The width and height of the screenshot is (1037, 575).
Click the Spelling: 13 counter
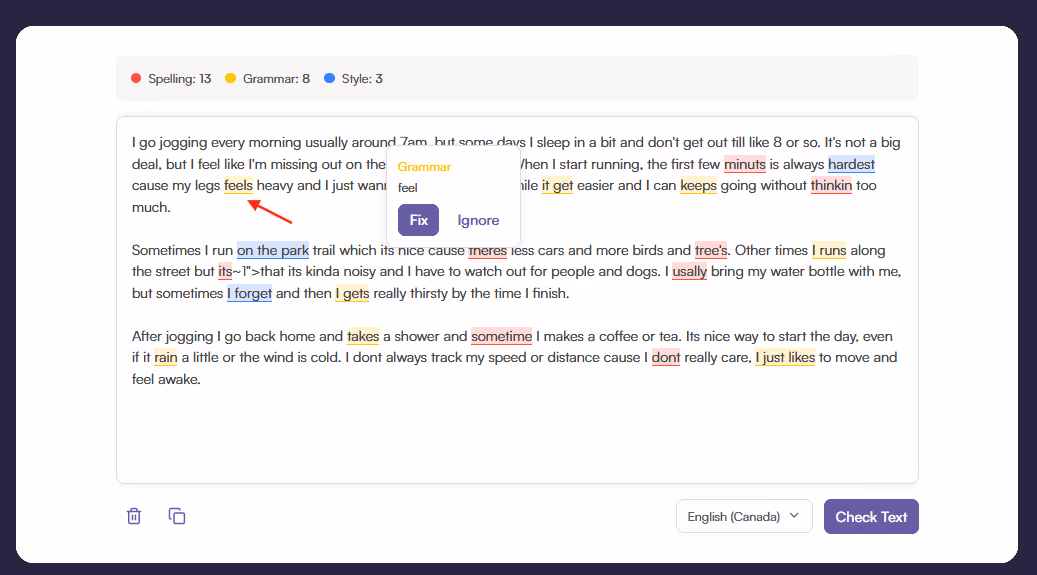coord(171,79)
